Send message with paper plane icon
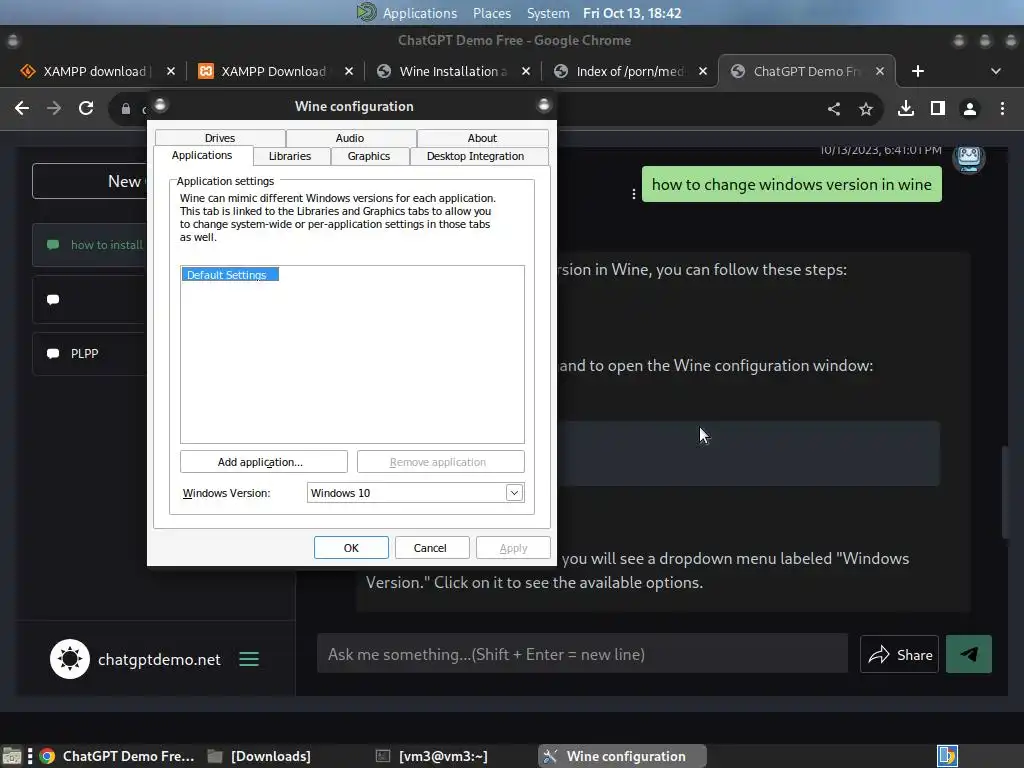The height and width of the screenshot is (768, 1024). pos(968,654)
